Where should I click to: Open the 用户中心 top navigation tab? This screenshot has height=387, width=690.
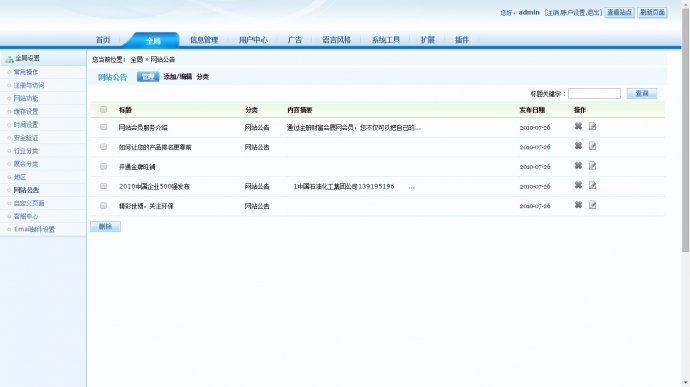[253, 40]
